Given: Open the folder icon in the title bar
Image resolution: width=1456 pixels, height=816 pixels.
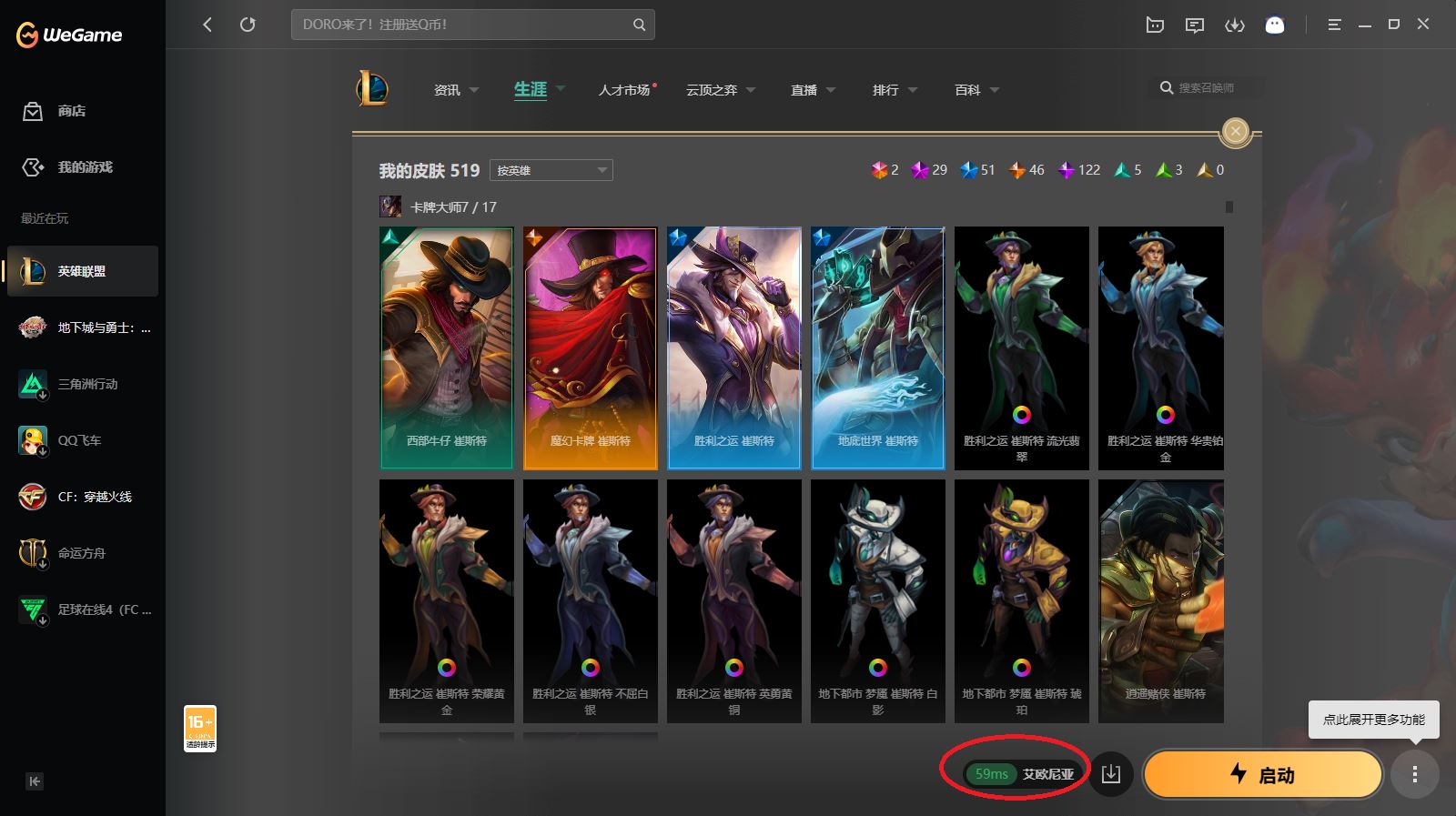Looking at the screenshot, I should click(1155, 25).
